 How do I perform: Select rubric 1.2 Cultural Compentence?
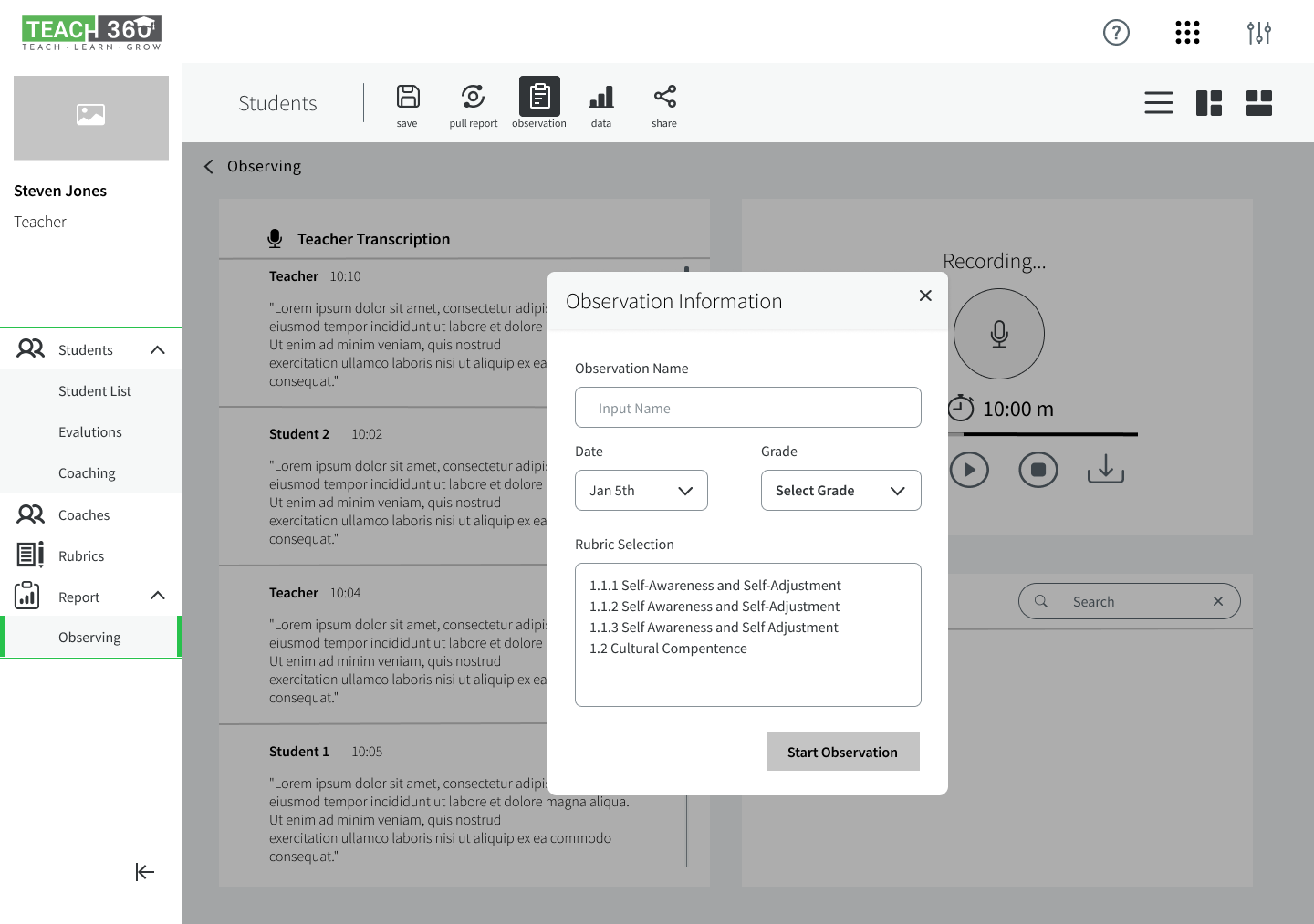(x=668, y=649)
